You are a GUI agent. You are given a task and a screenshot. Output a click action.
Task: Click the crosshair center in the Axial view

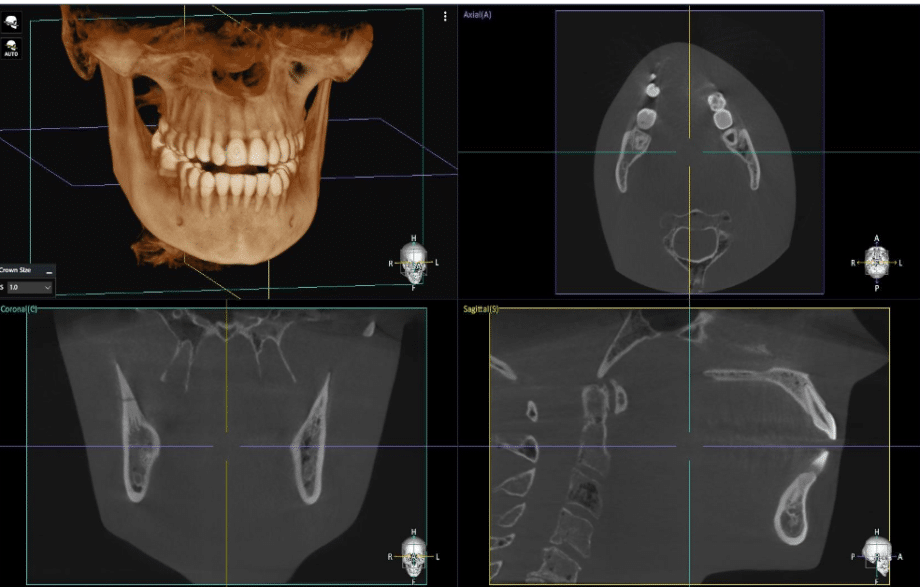pyautogui.click(x=689, y=154)
